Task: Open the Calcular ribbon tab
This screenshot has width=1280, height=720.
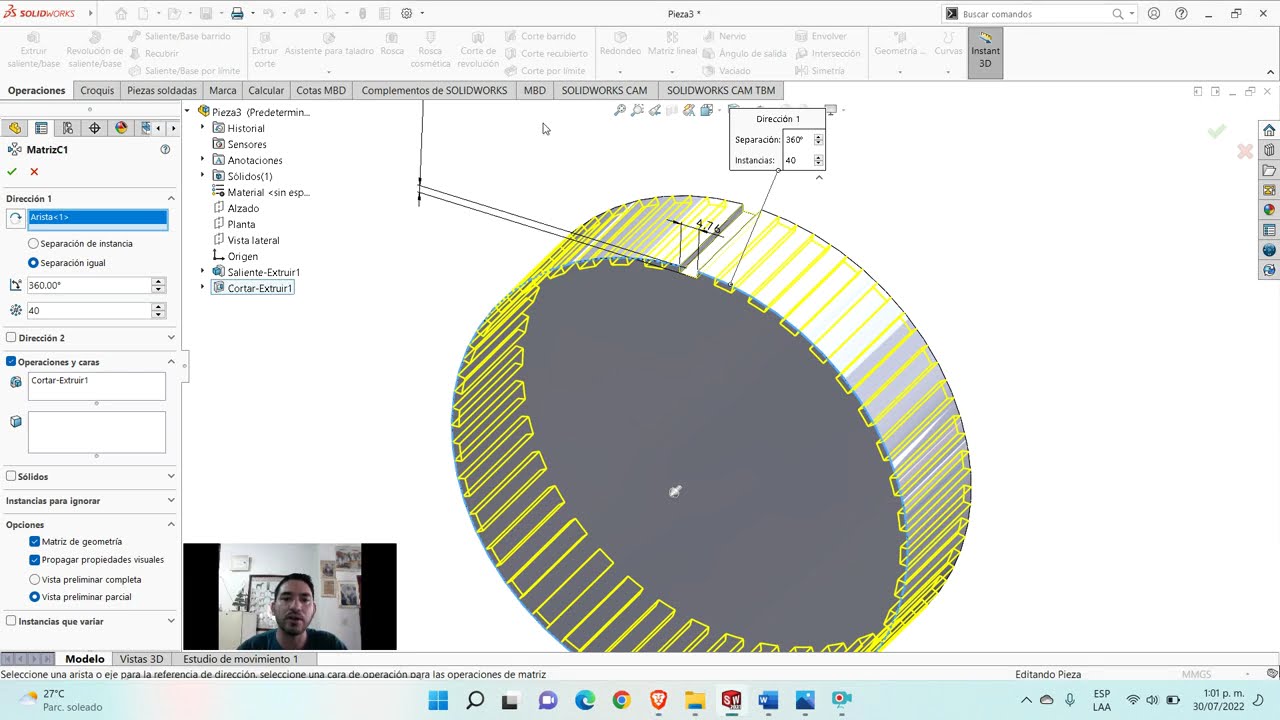Action: (266, 90)
